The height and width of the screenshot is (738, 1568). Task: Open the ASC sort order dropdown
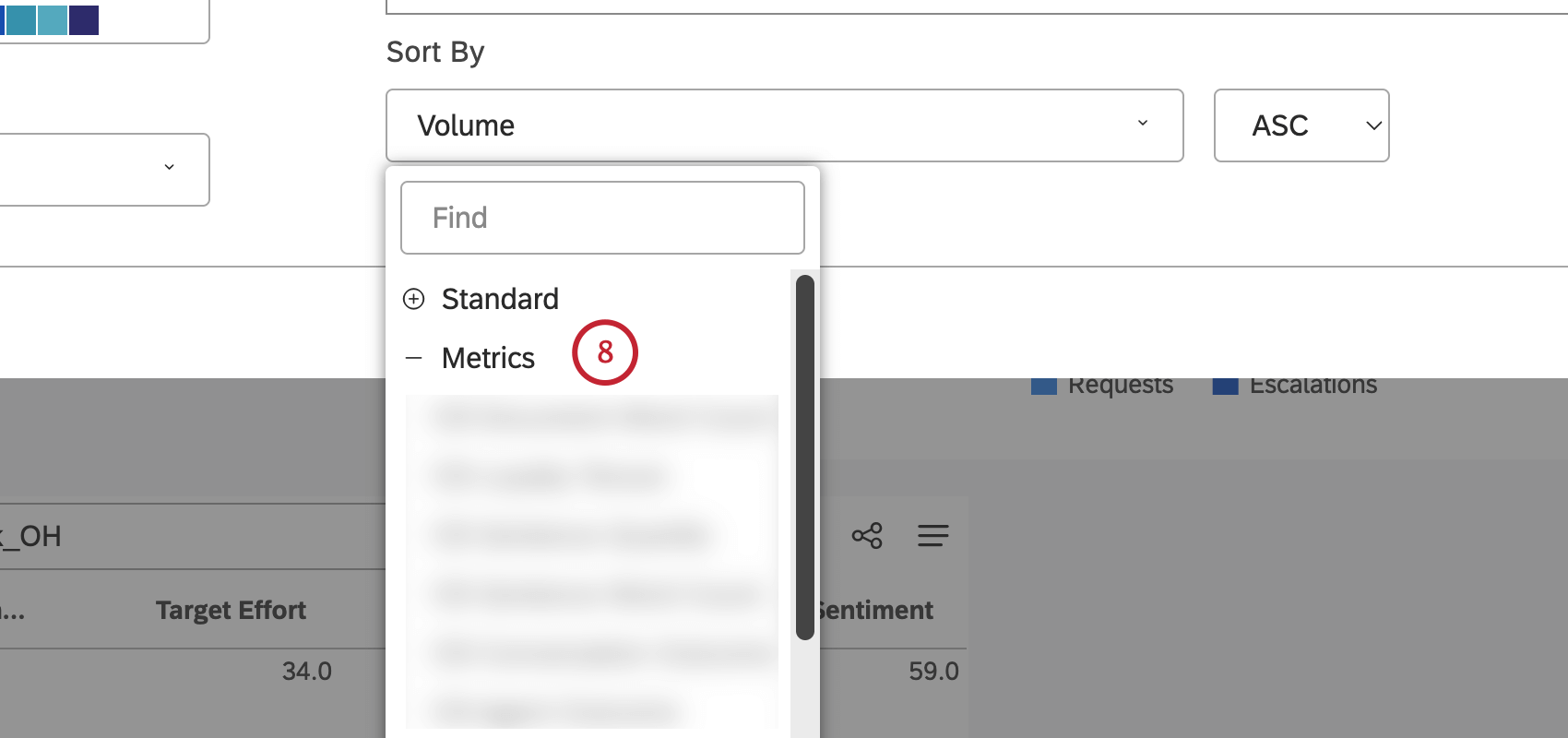pos(1301,125)
